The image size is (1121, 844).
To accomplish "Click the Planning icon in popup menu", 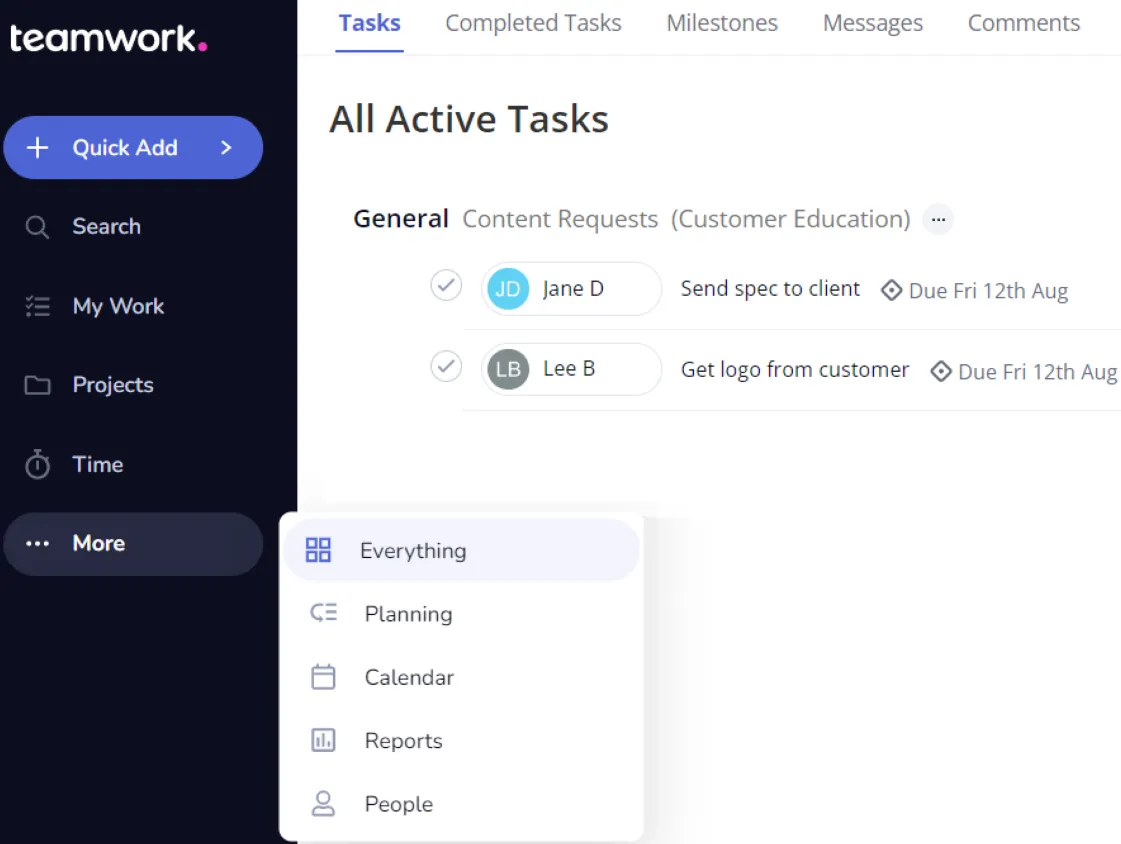I will pos(323,613).
